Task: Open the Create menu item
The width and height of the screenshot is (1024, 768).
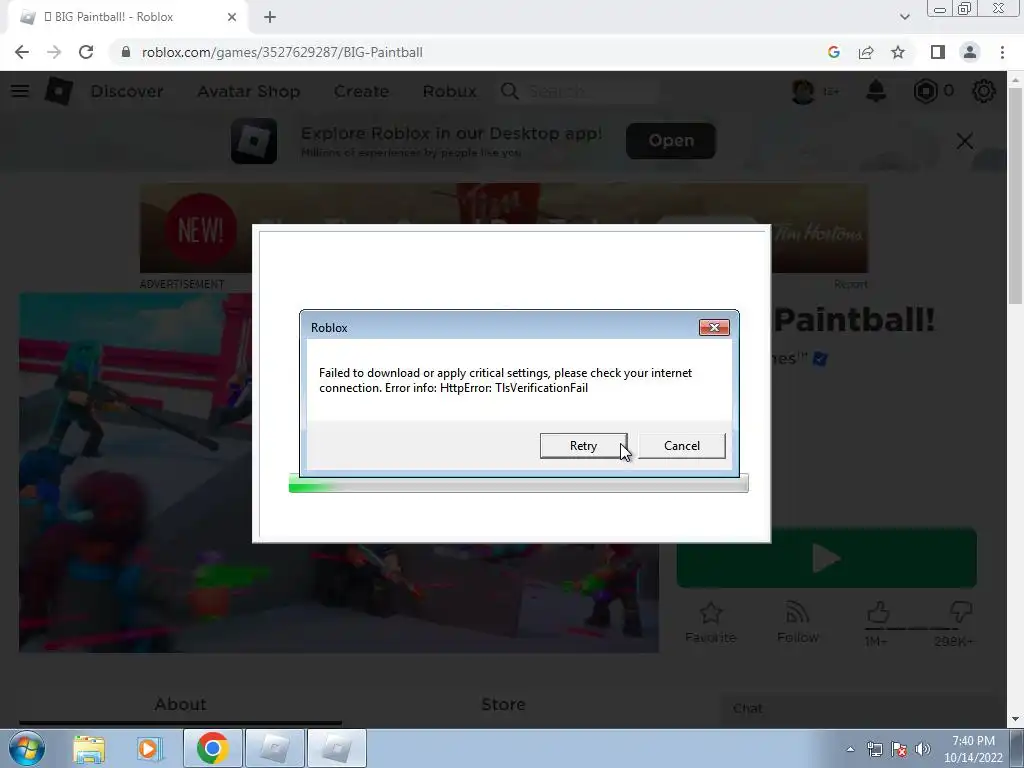Action: point(361,91)
